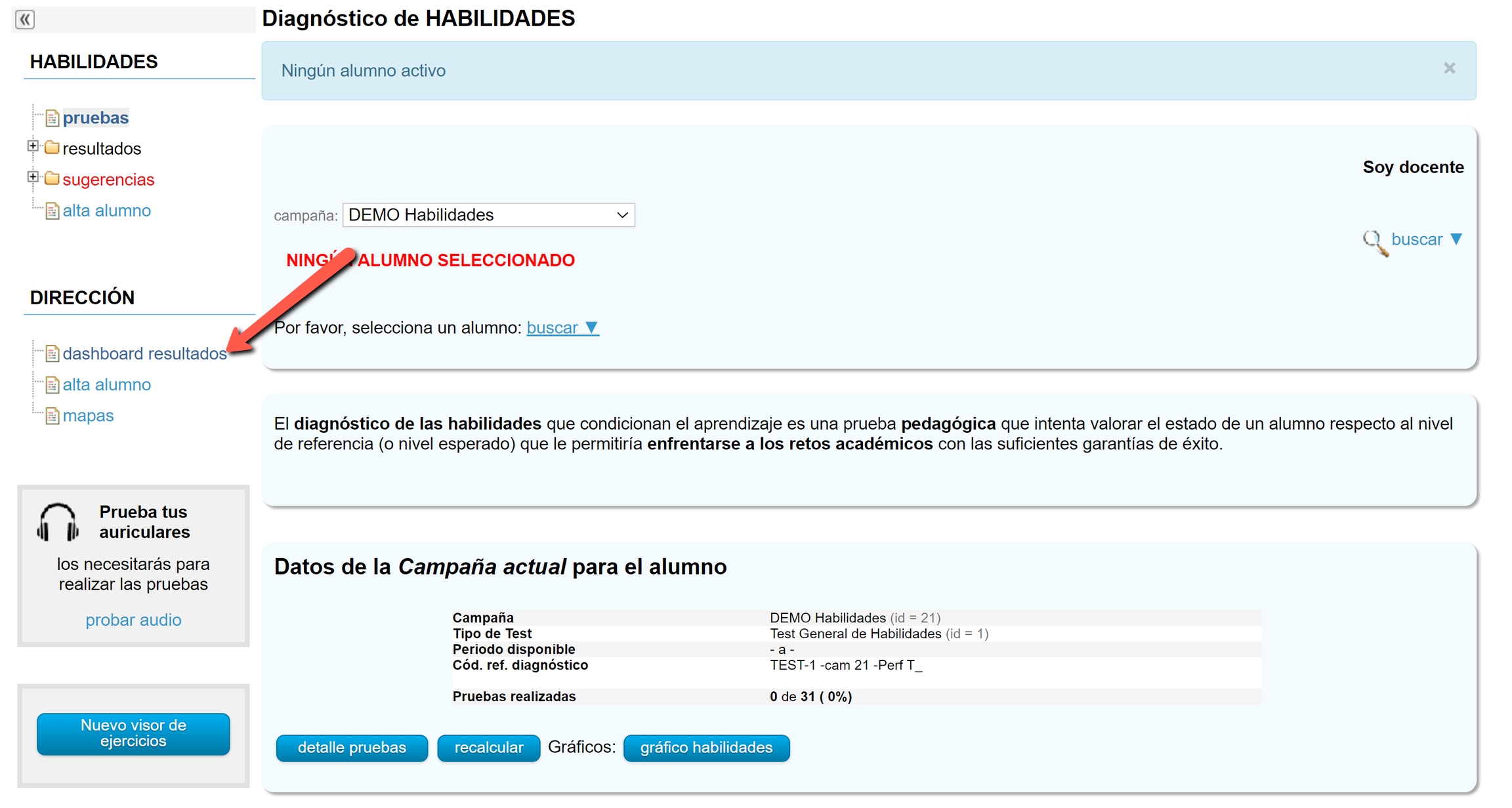Click the mapas document icon
This screenshot has height=808, width=1512.
click(x=52, y=416)
